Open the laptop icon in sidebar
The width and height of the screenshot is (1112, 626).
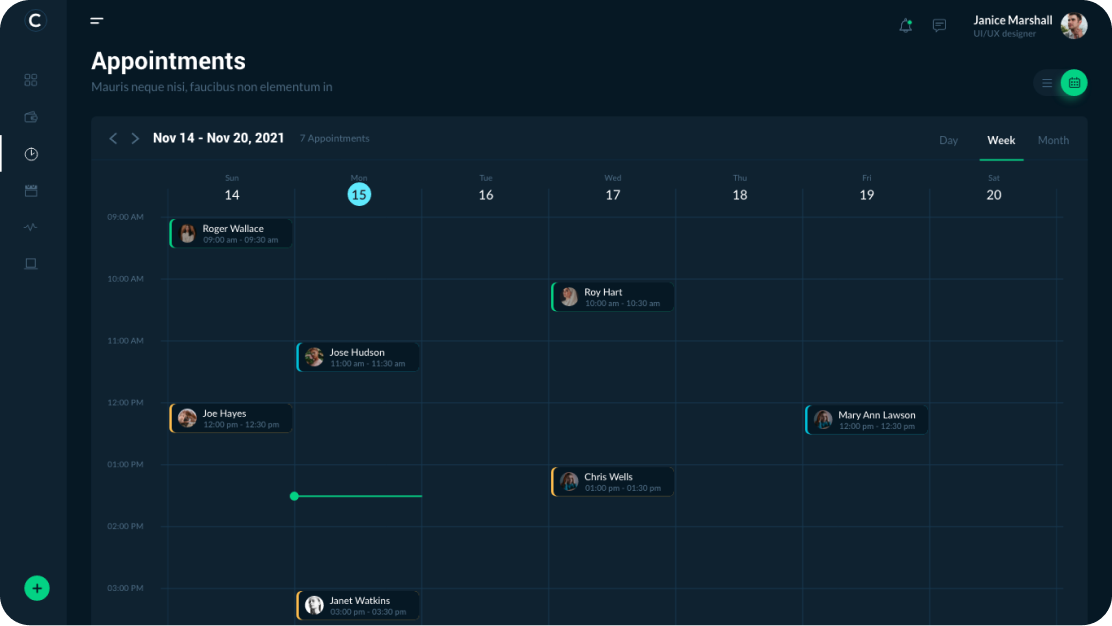click(31, 264)
